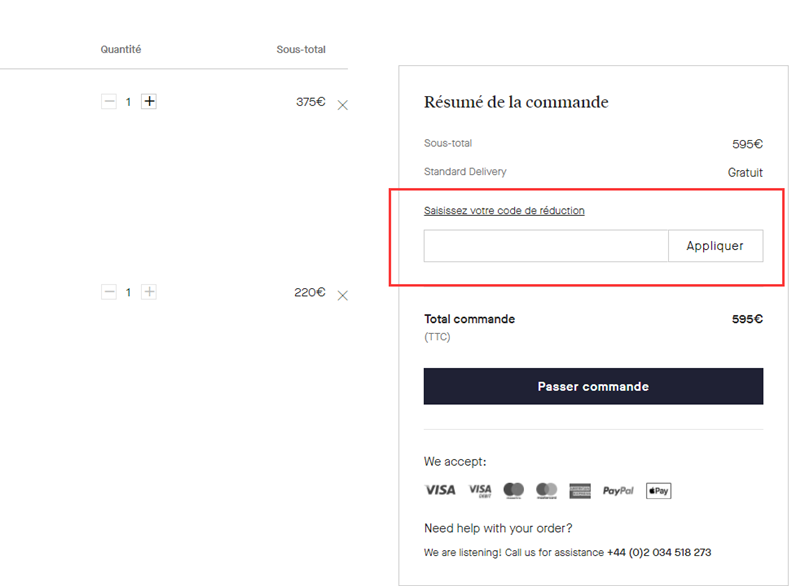Click minus button for the 220€ item

pyautogui.click(x=109, y=292)
